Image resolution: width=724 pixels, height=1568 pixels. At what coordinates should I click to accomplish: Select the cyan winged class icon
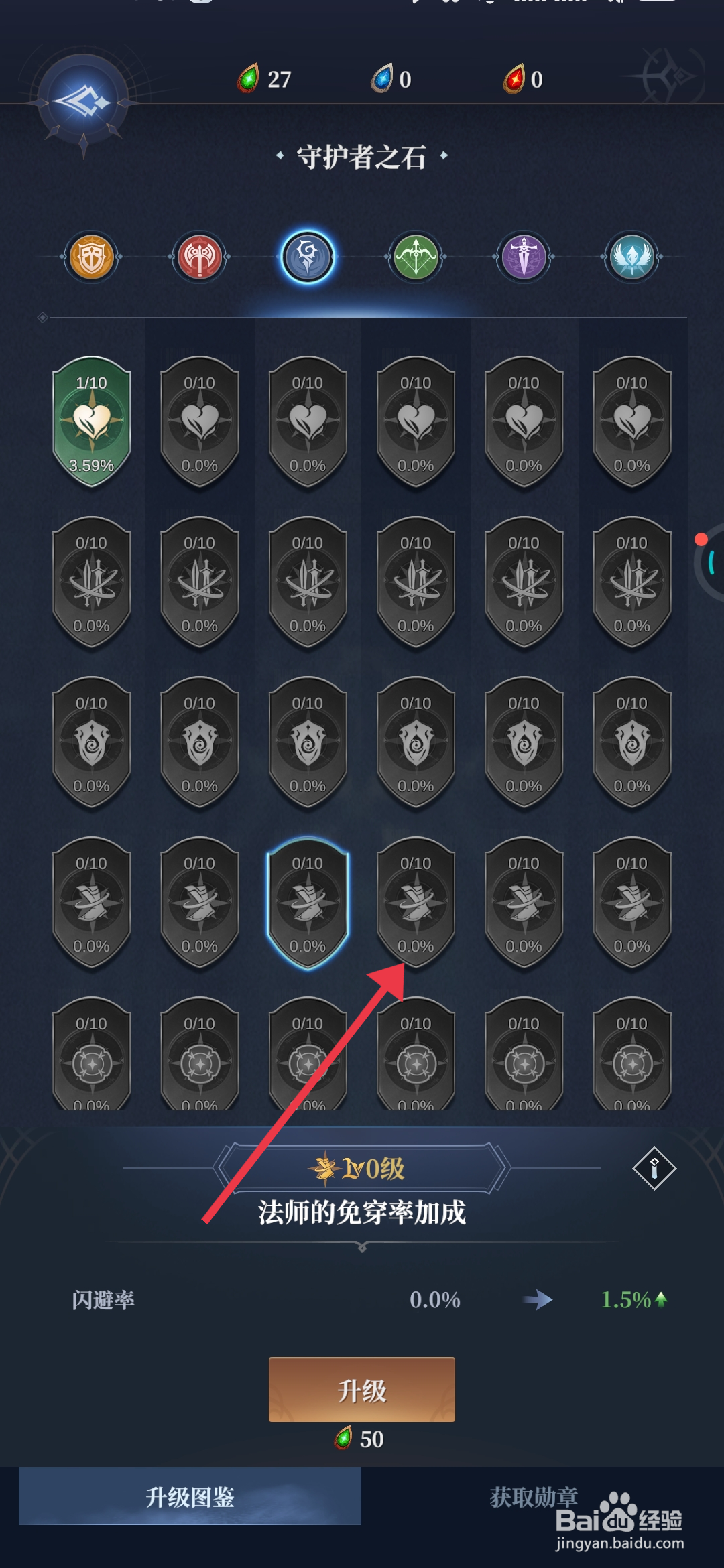(x=632, y=257)
